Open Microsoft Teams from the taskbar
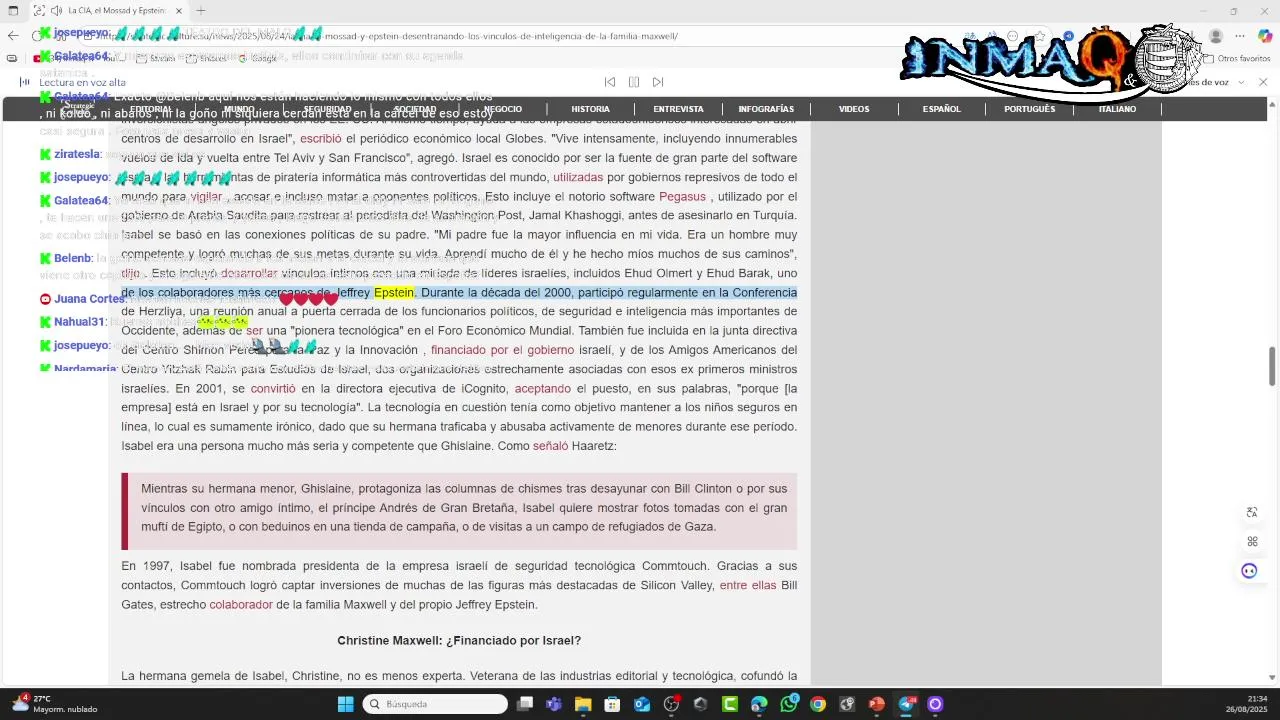Image resolution: width=1280 pixels, height=720 pixels. click(554, 704)
